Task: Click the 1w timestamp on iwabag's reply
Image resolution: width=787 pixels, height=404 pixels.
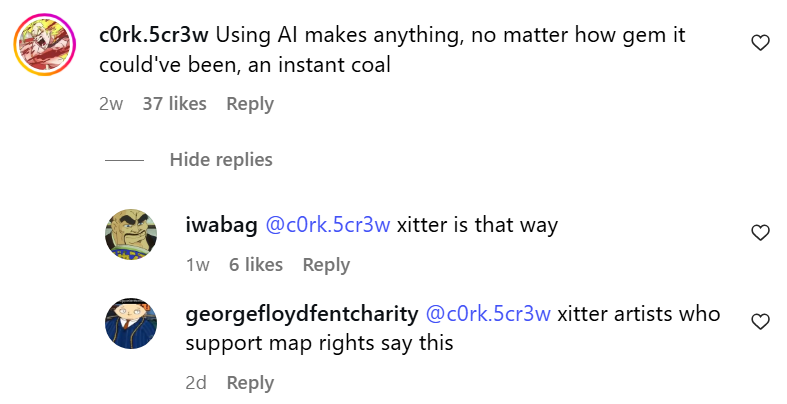Action: 197,265
